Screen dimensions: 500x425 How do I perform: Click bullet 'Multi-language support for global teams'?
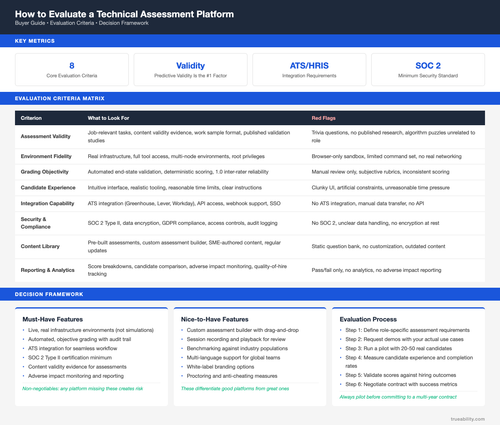coord(233,358)
